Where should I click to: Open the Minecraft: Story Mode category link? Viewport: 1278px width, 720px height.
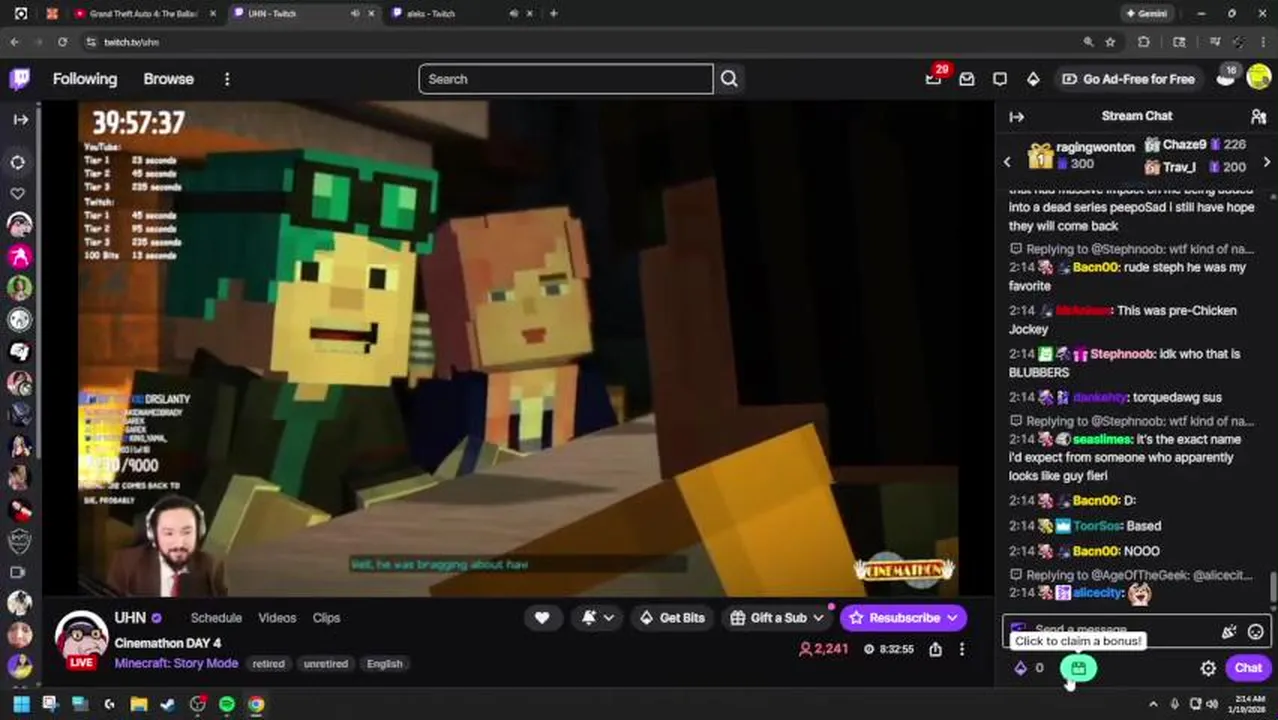(176, 663)
